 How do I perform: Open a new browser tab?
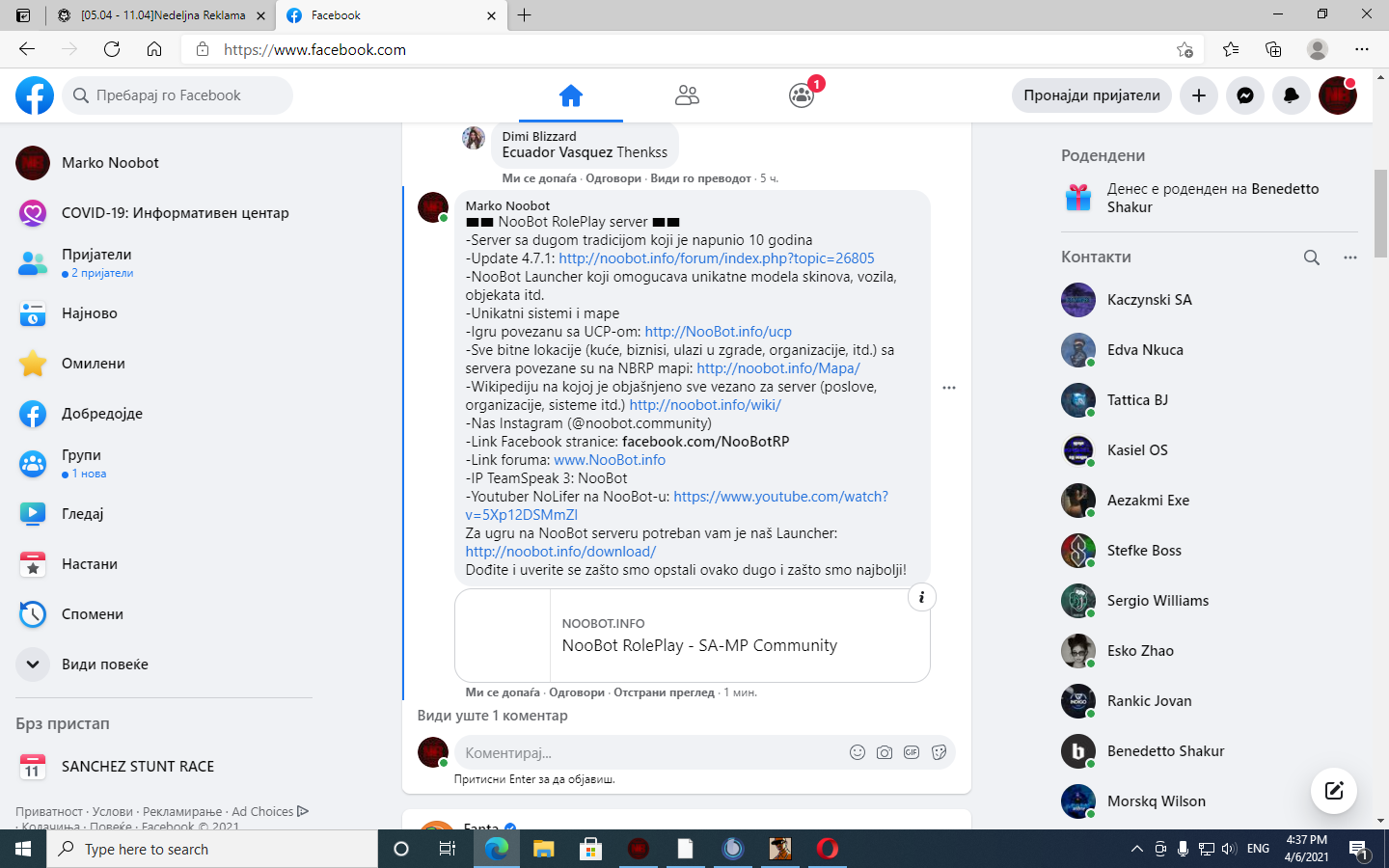(525, 15)
